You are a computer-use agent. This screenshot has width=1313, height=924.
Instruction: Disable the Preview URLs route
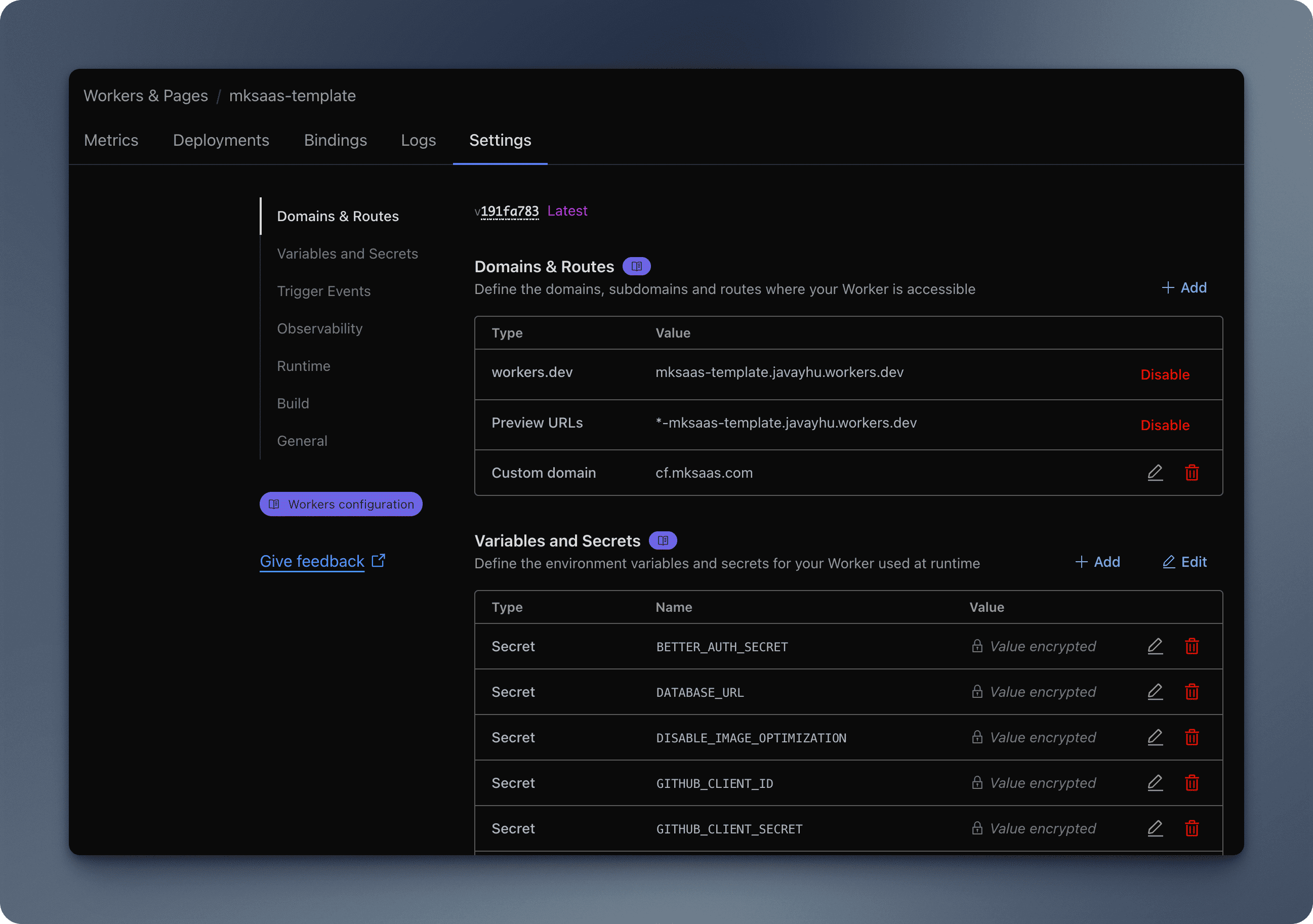point(1164,425)
